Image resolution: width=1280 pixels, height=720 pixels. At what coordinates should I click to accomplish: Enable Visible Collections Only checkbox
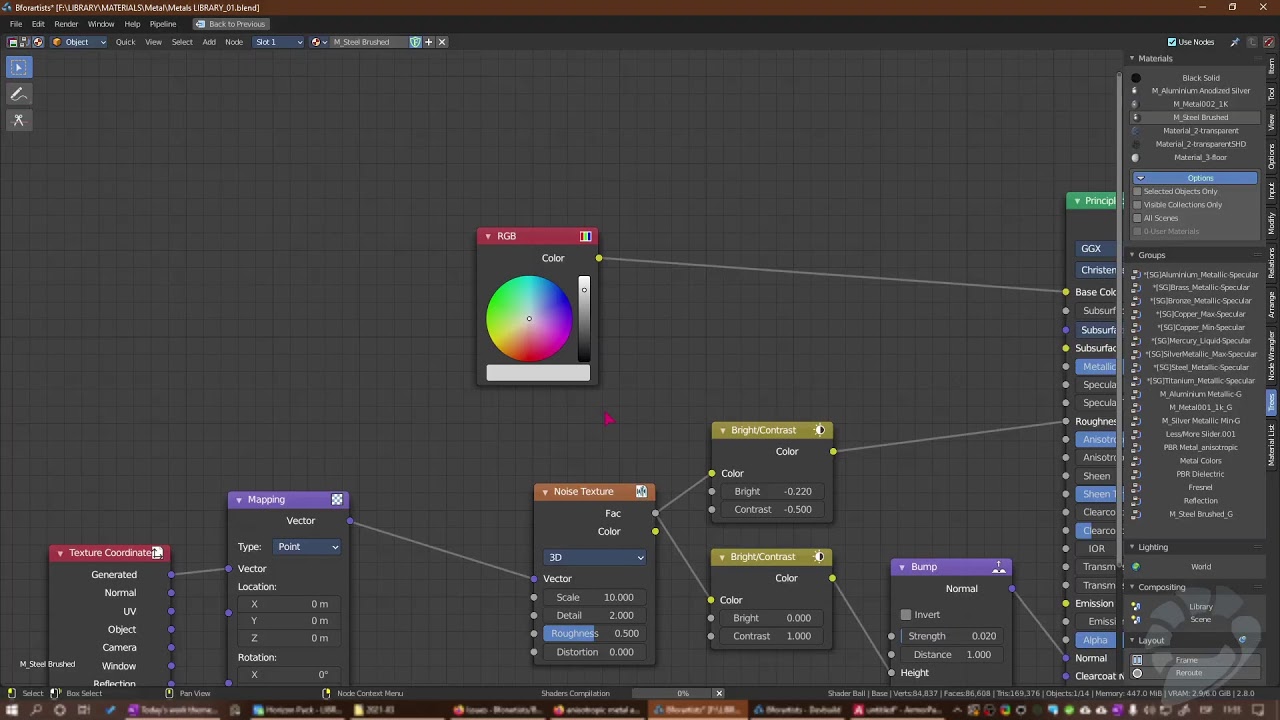tap(1137, 205)
